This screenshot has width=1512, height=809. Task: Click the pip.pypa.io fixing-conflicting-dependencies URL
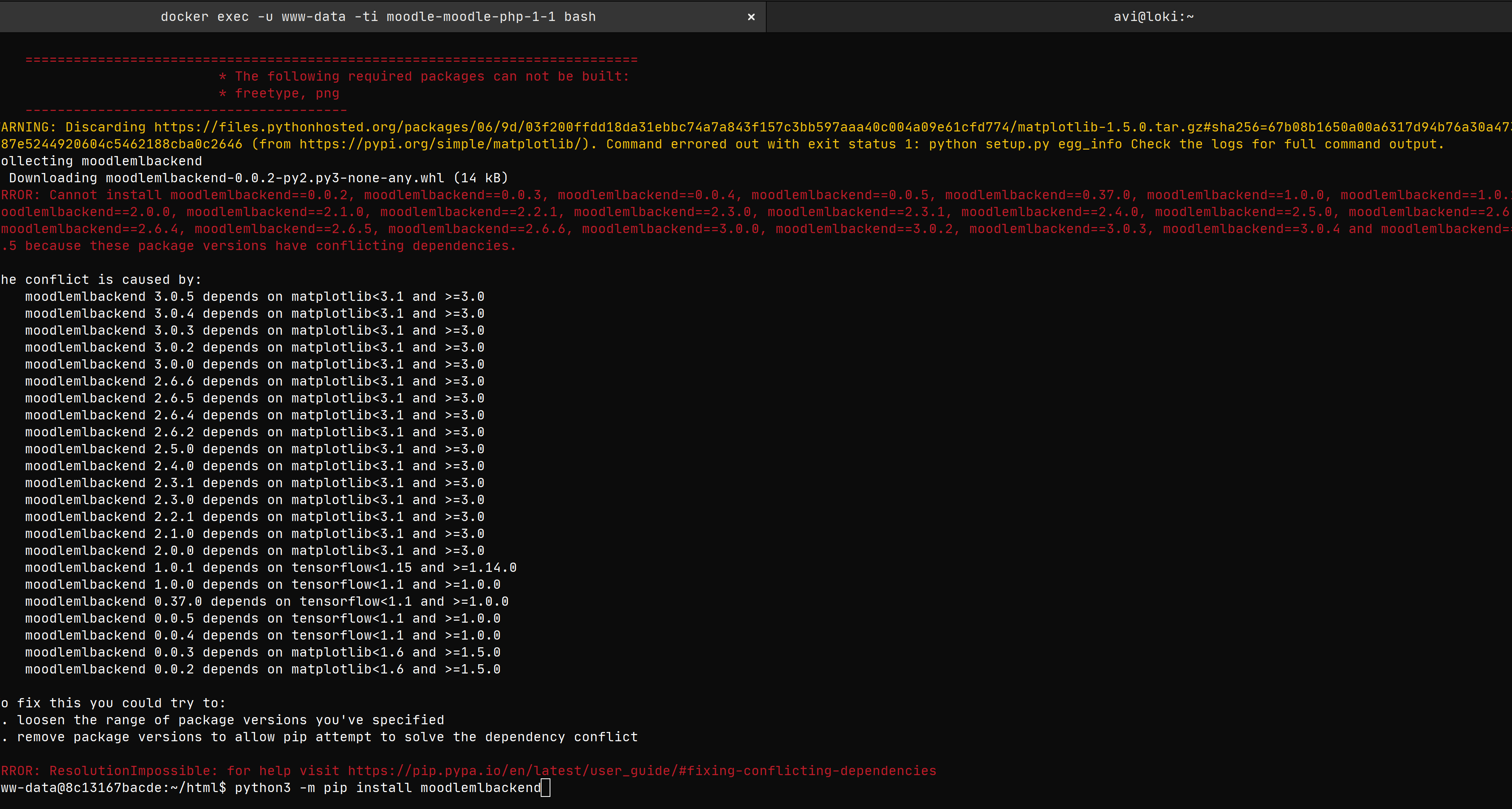642,771
